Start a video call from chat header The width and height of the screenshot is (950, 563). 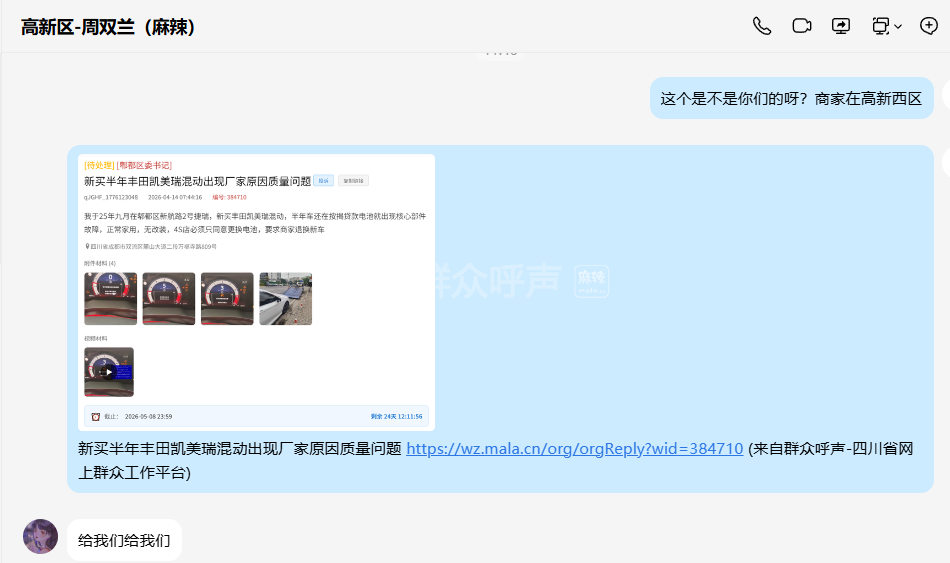(x=802, y=26)
